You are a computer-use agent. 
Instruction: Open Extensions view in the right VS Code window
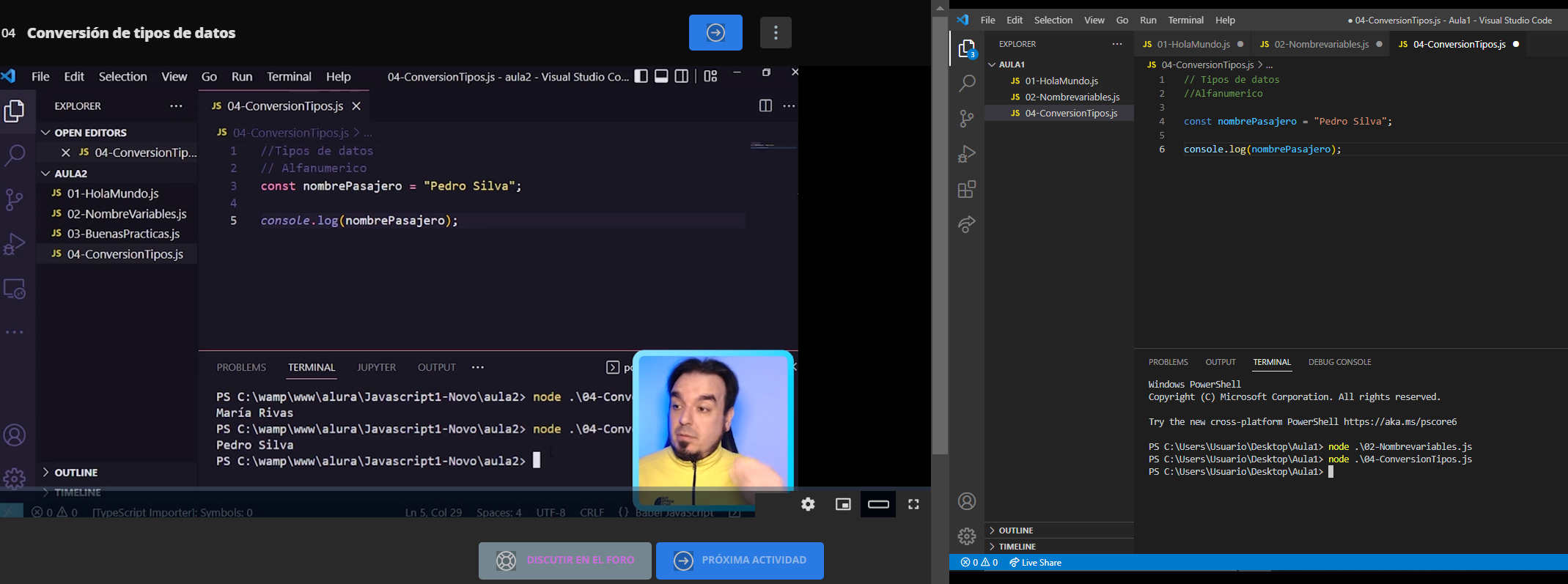tap(967, 190)
